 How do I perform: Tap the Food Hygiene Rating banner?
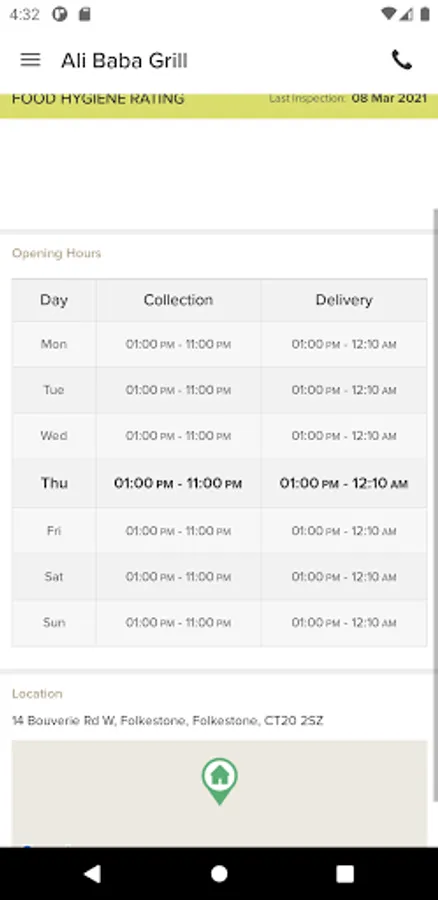pos(219,106)
